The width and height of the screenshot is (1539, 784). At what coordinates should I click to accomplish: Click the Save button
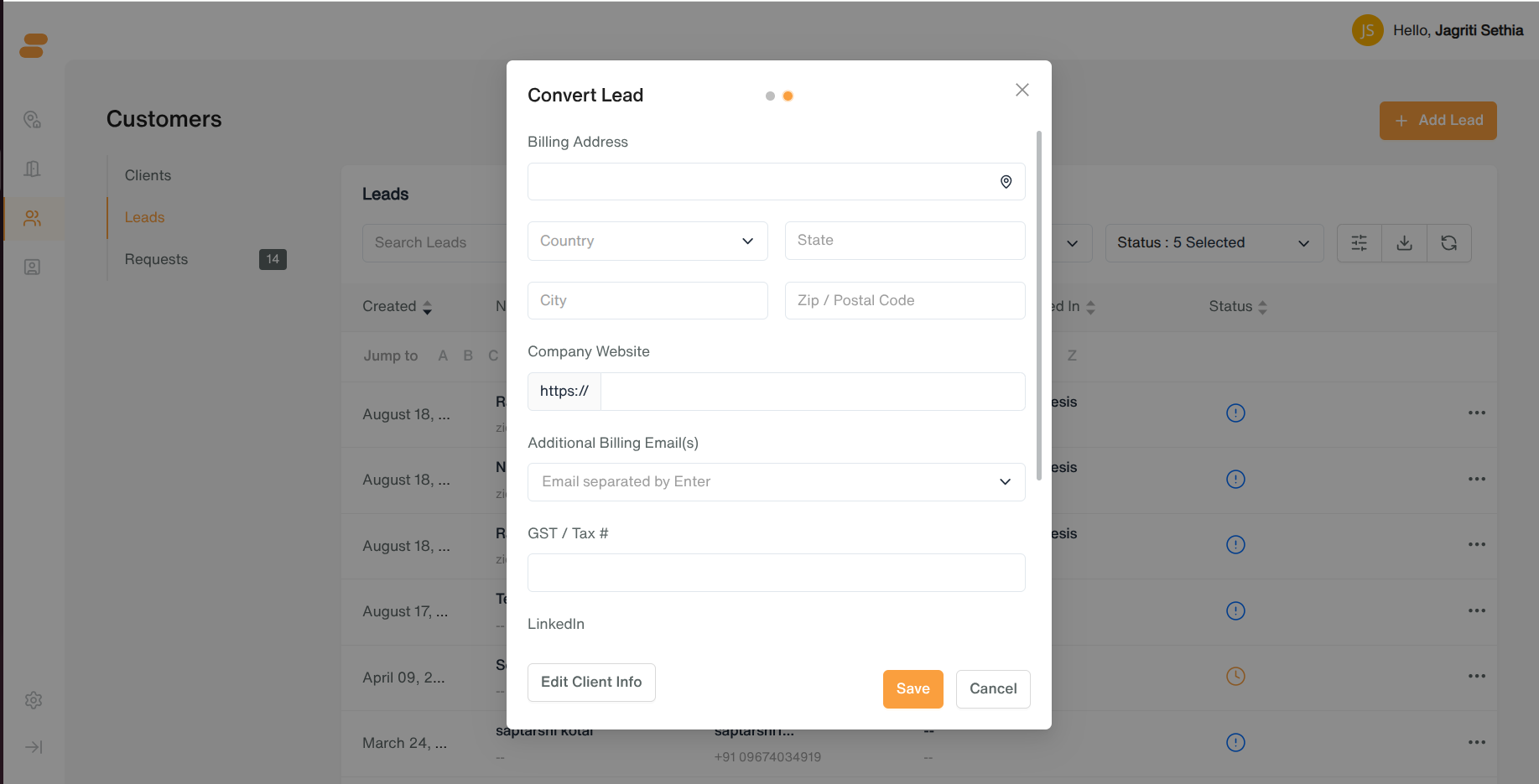point(912,689)
